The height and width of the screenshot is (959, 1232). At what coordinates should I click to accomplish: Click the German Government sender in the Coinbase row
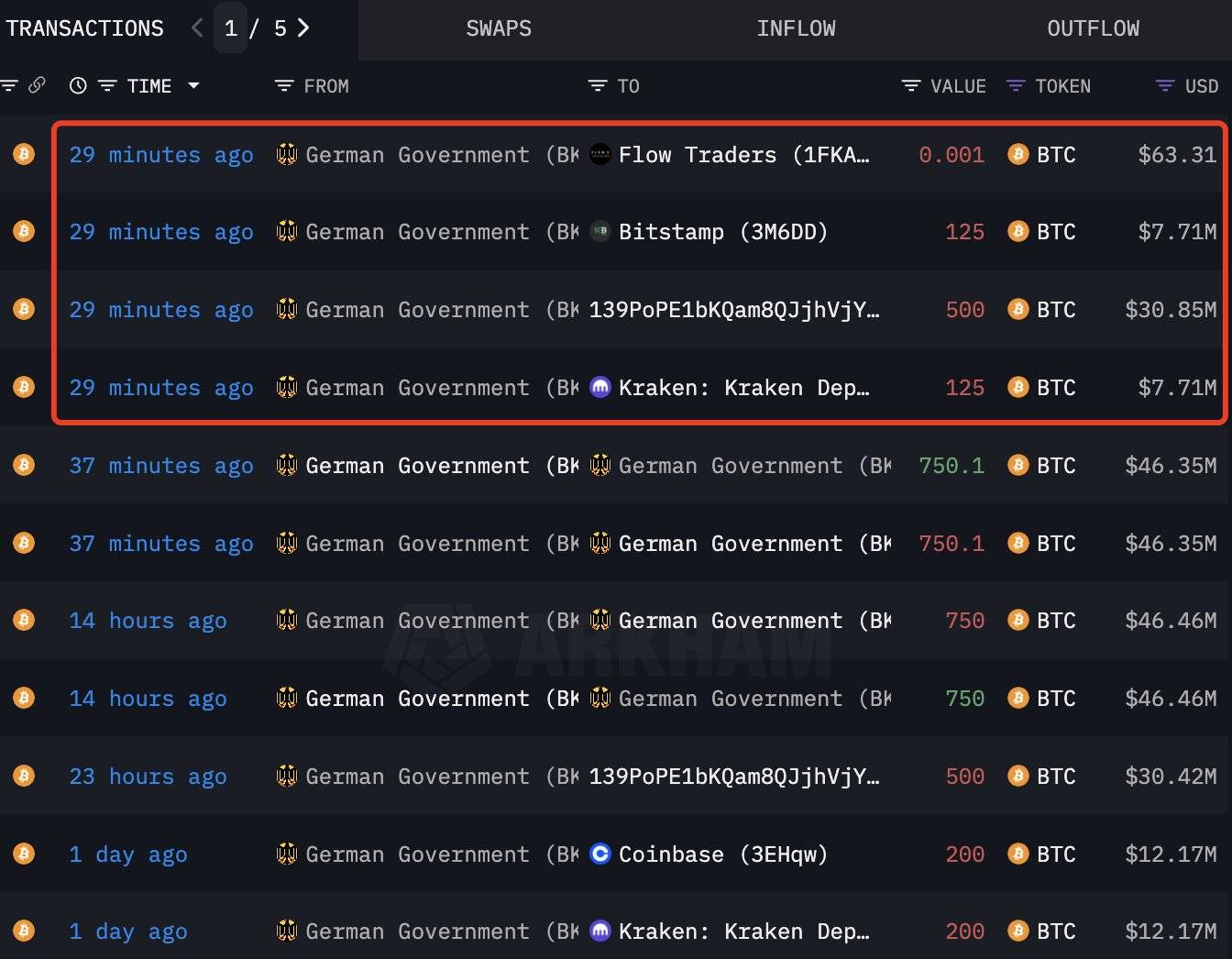(x=442, y=854)
